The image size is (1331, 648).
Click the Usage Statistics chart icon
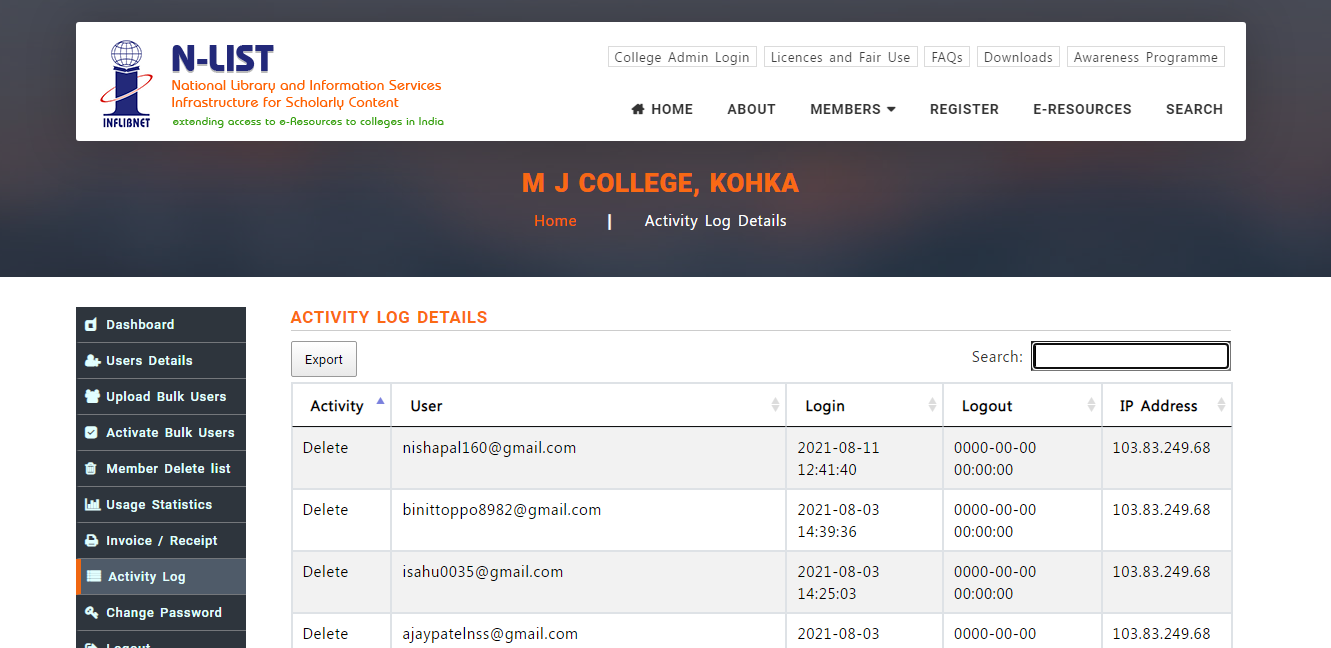tap(92, 505)
